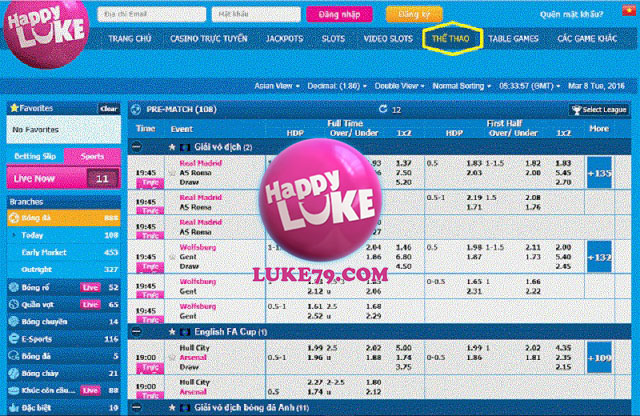The image size is (640, 416).
Task: Open the Double View dropdown
Action: (x=399, y=86)
